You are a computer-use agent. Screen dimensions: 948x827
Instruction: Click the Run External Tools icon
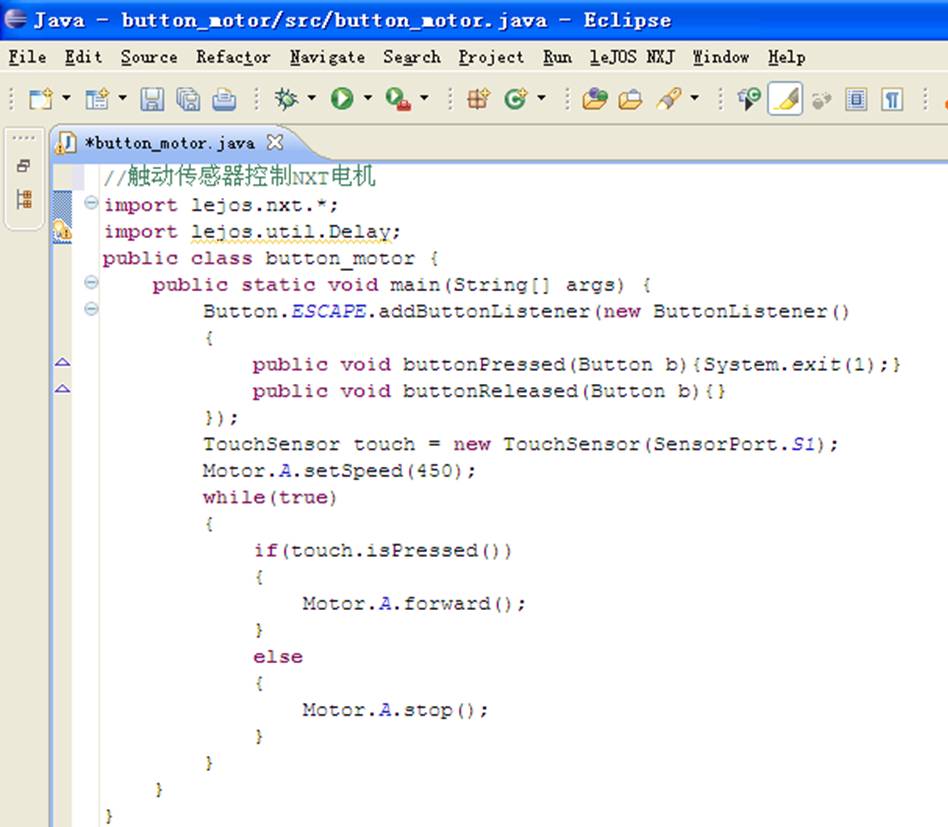tap(398, 99)
